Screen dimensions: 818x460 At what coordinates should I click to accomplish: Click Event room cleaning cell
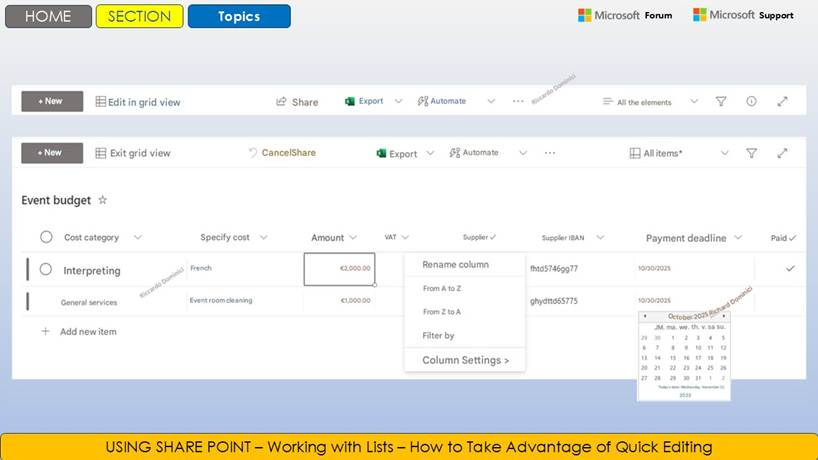(x=221, y=300)
